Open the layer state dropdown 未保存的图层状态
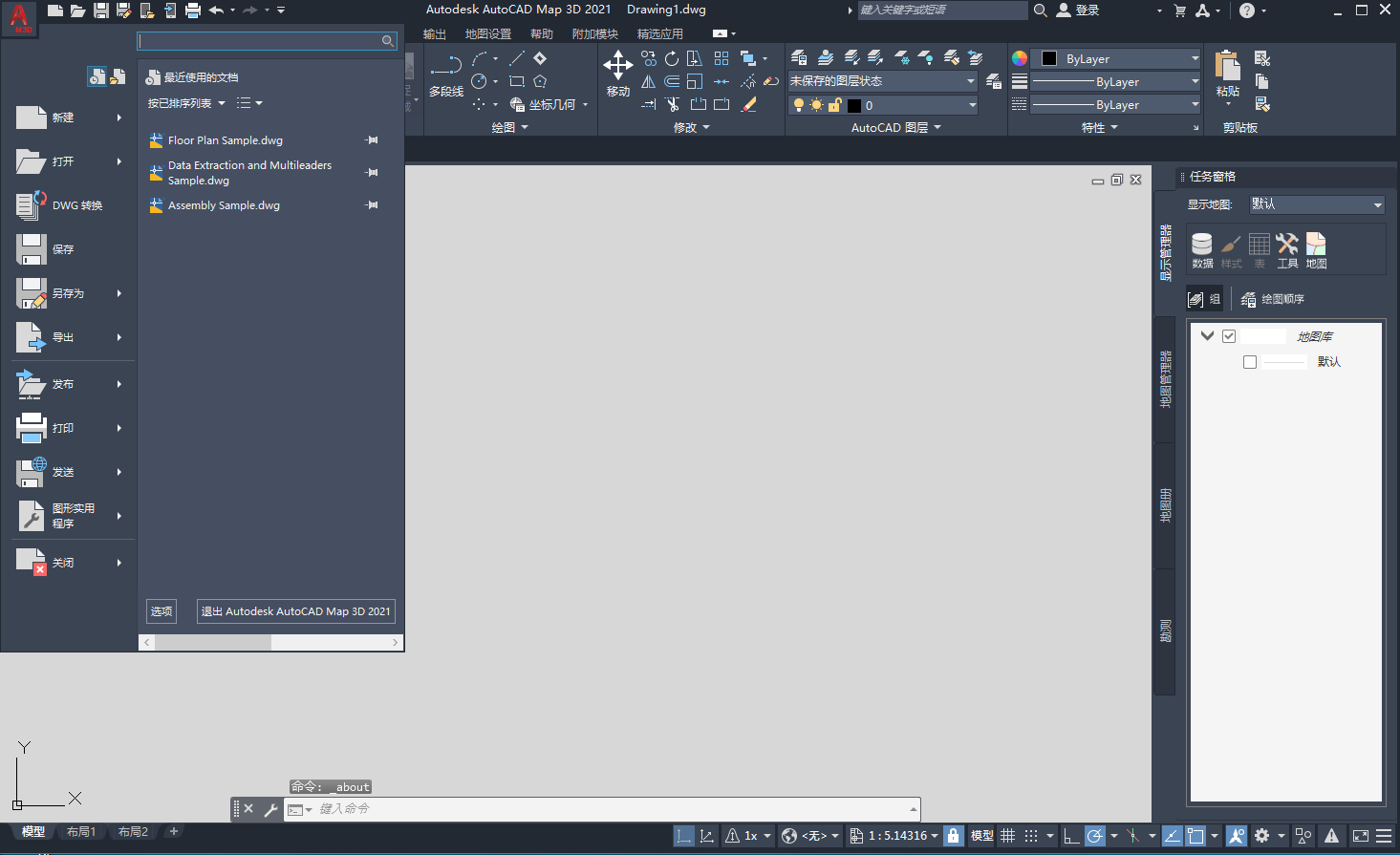 point(883,81)
